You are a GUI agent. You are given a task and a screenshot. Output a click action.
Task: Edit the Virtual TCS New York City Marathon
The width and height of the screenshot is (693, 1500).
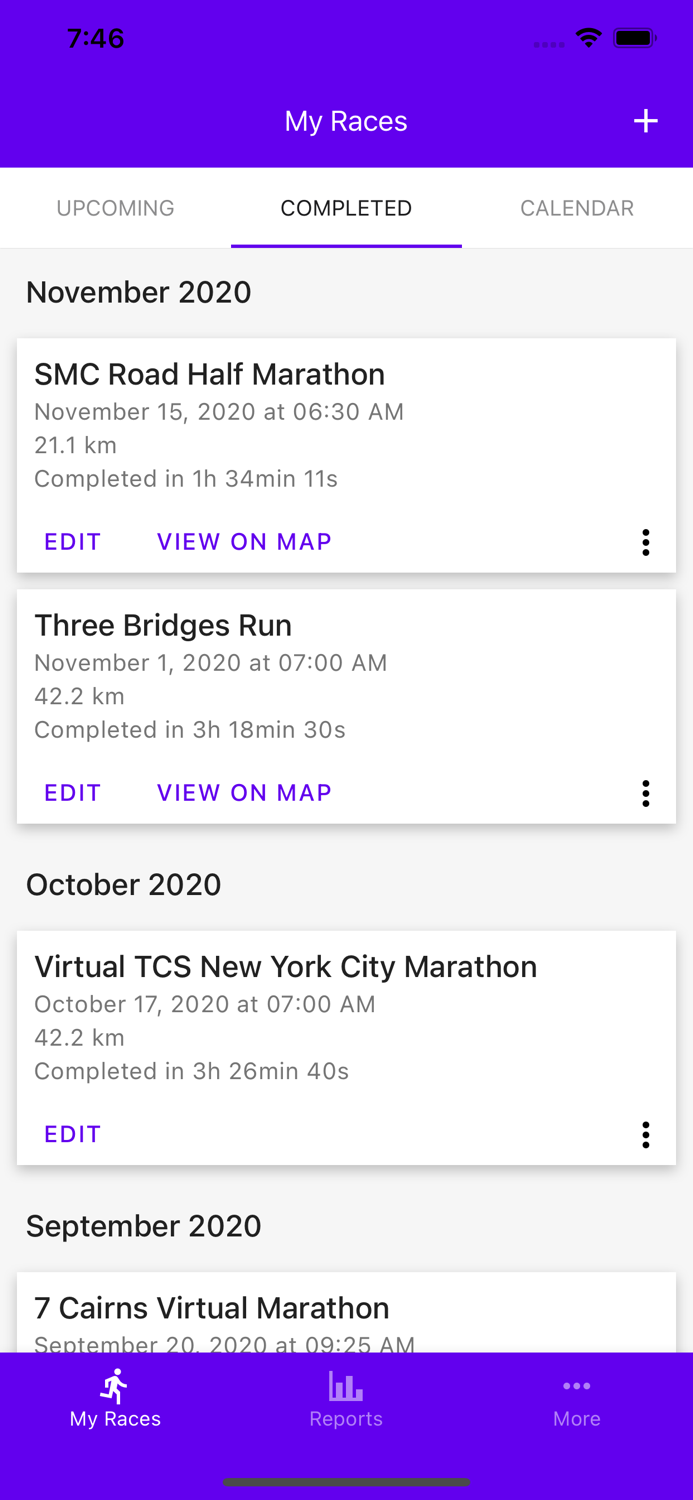coord(71,1134)
